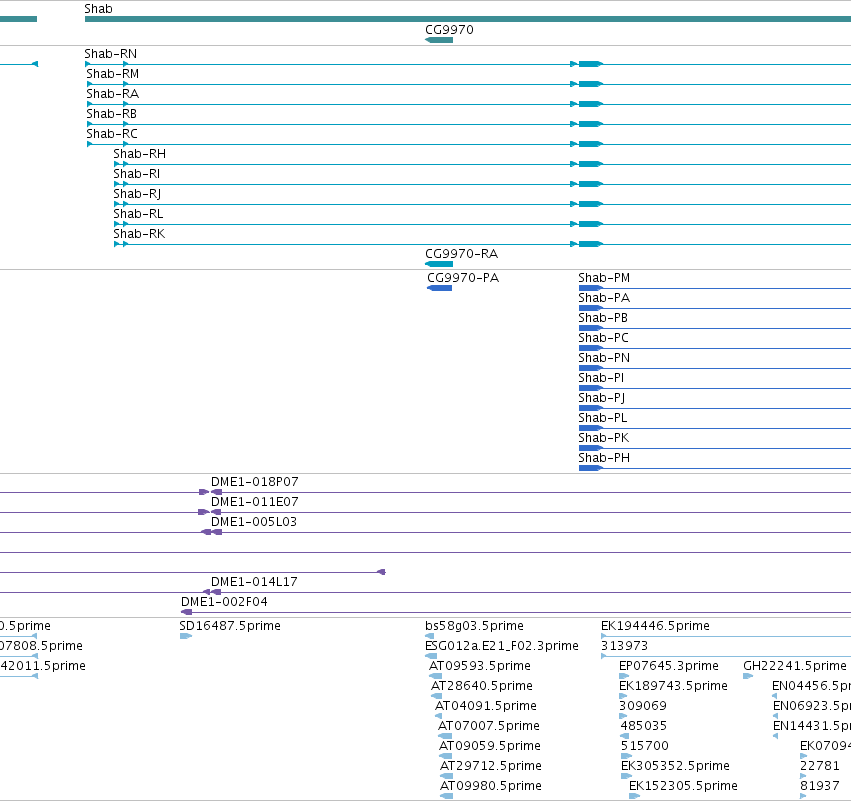
Task: Open the Shab-PM protein label
Action: tap(604, 278)
